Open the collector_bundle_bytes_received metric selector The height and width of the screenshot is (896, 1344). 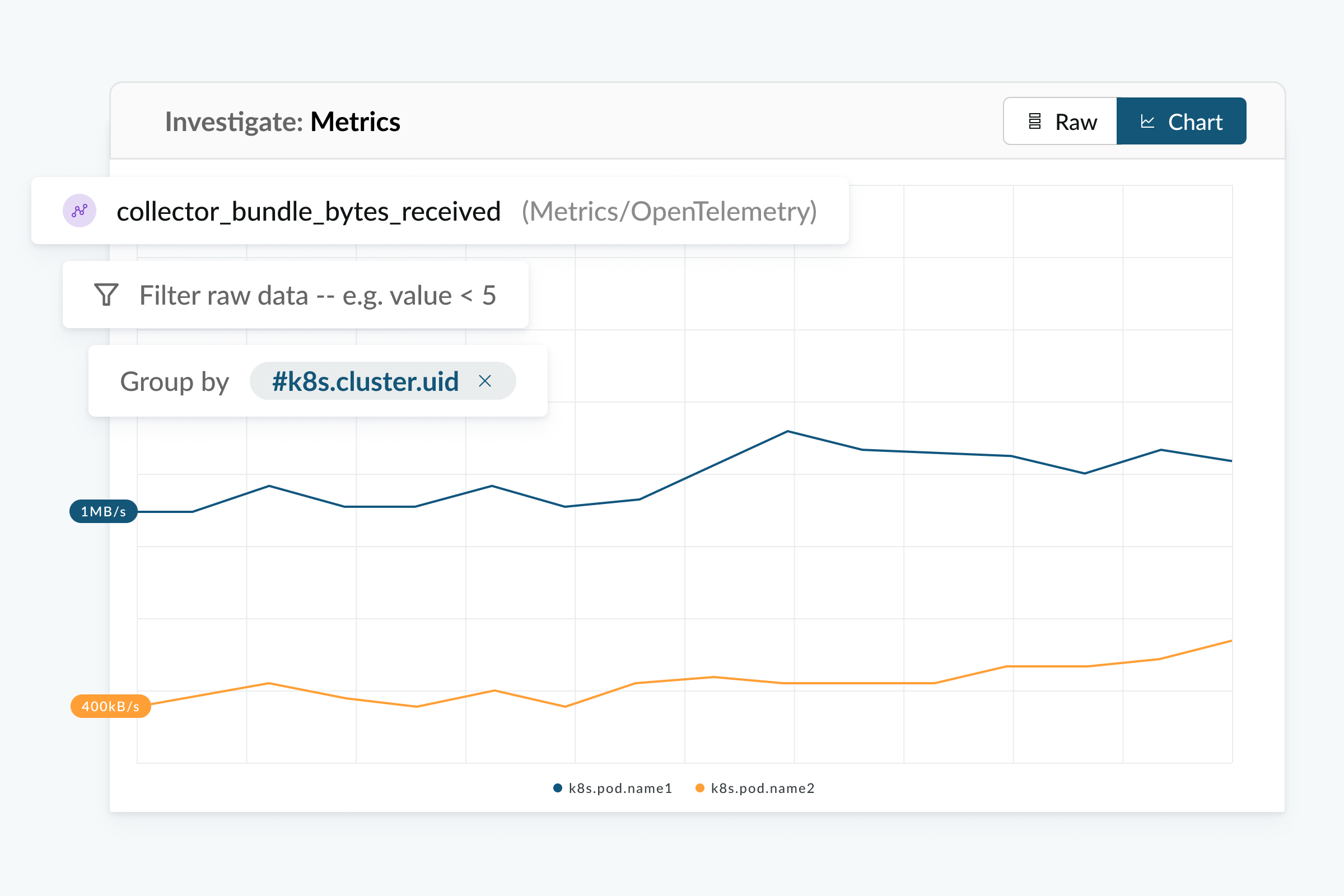tap(440, 211)
